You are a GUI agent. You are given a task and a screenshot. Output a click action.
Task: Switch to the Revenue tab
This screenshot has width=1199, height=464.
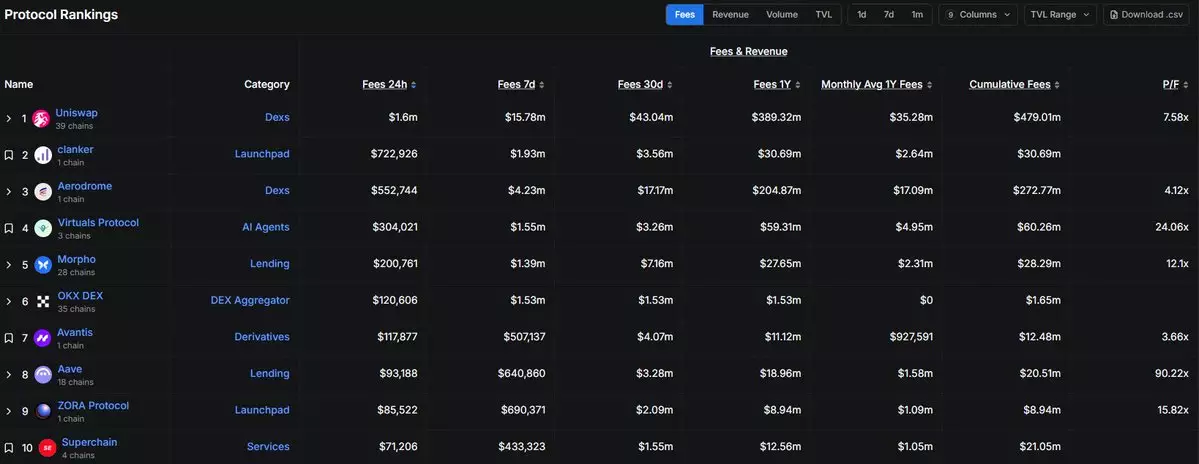tap(730, 15)
